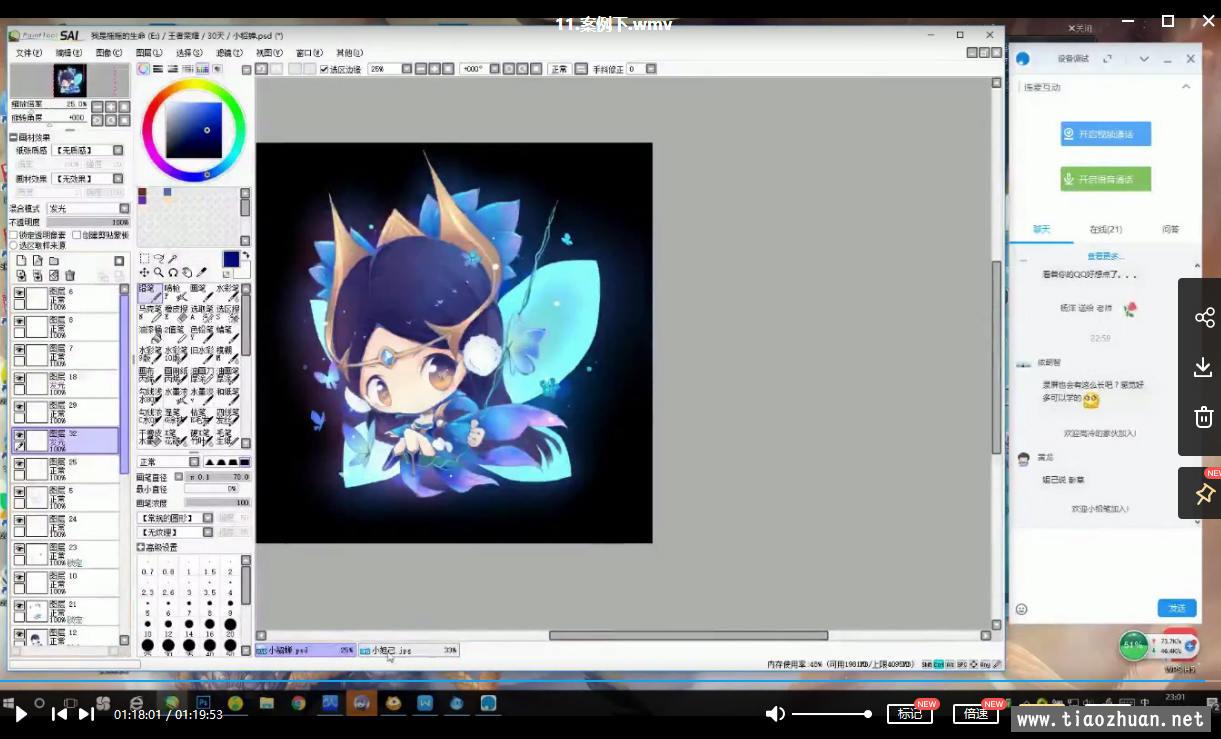
Task: Select the magic wand tool in SAI
Action: tap(173, 258)
